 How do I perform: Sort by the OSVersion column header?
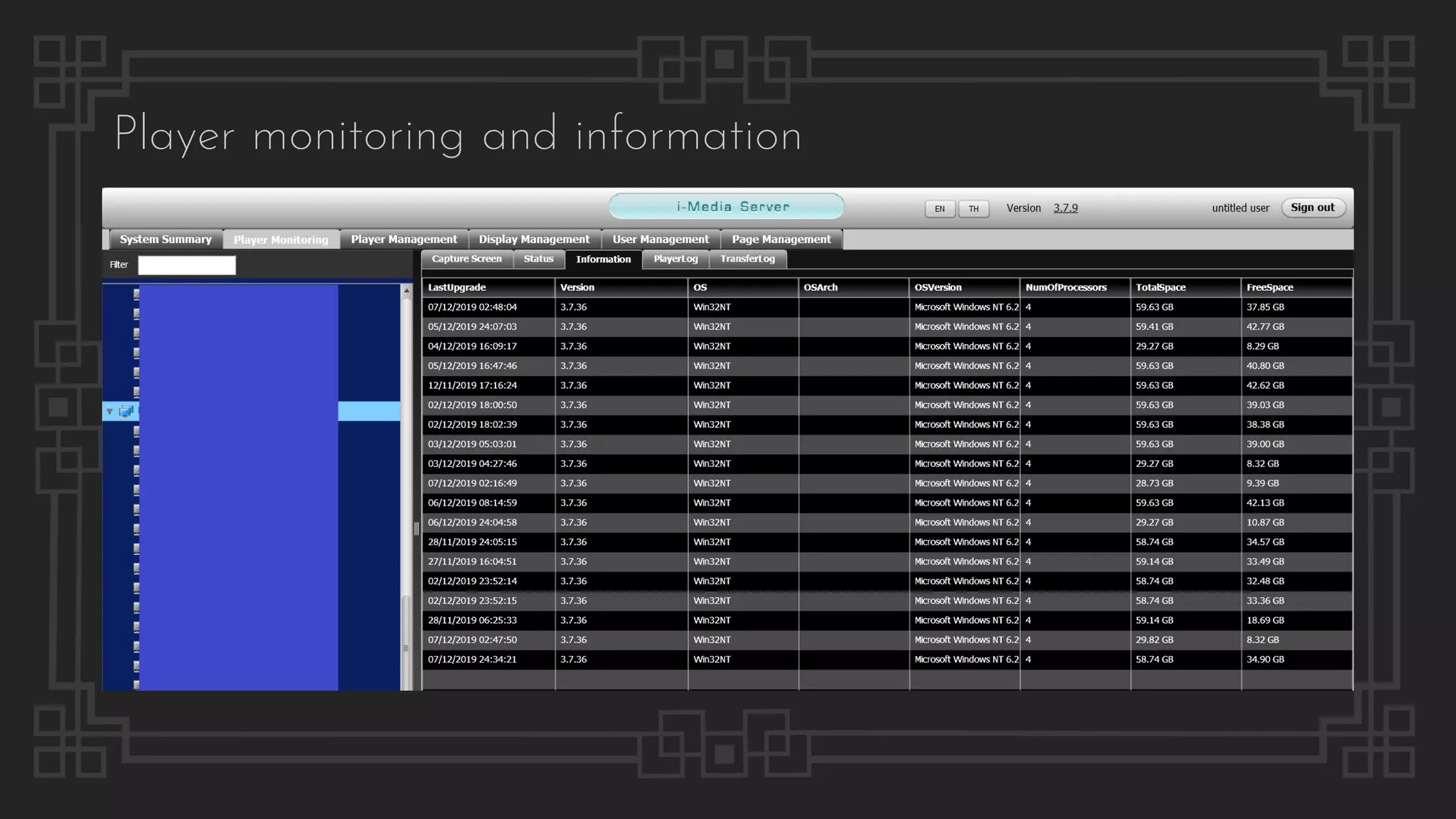965,287
